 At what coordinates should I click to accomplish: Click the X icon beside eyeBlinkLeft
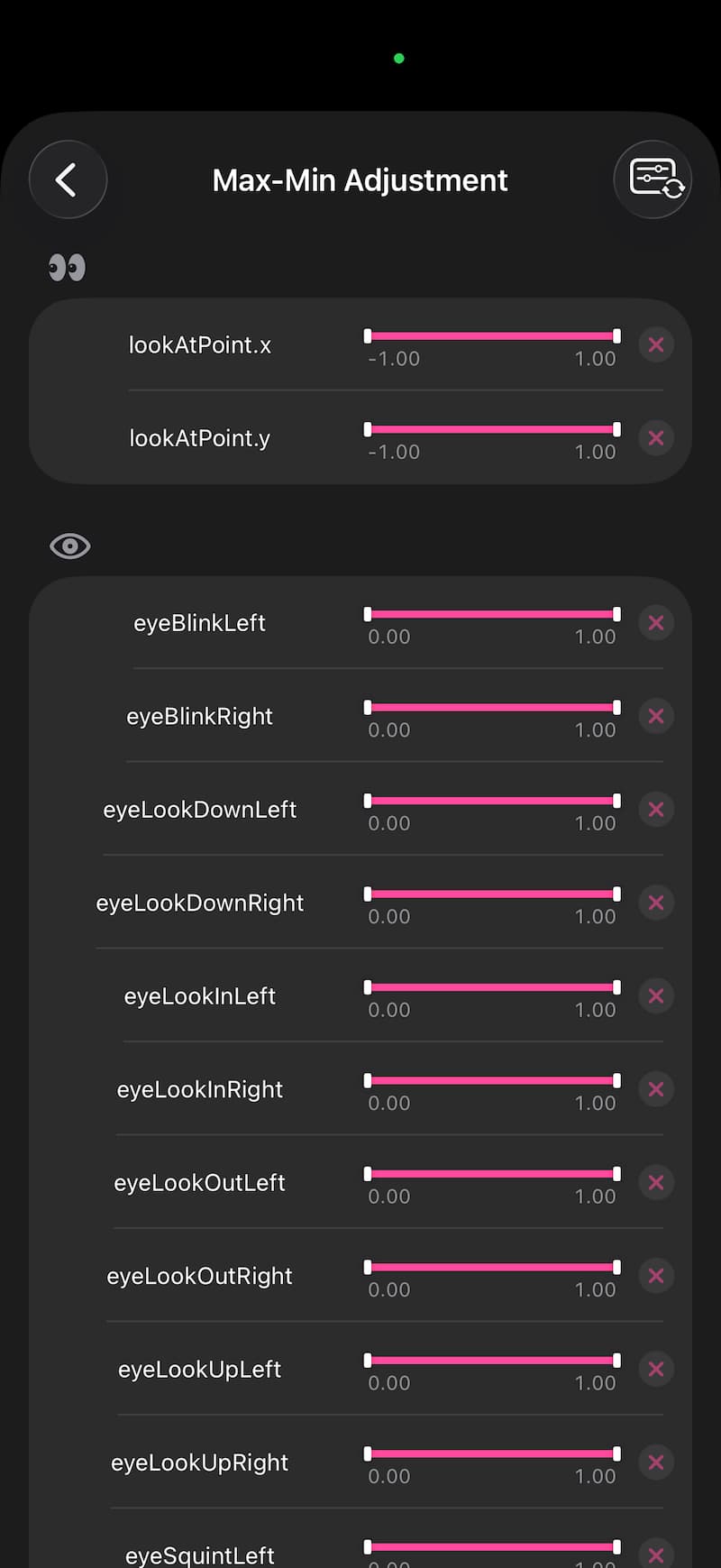[656, 623]
